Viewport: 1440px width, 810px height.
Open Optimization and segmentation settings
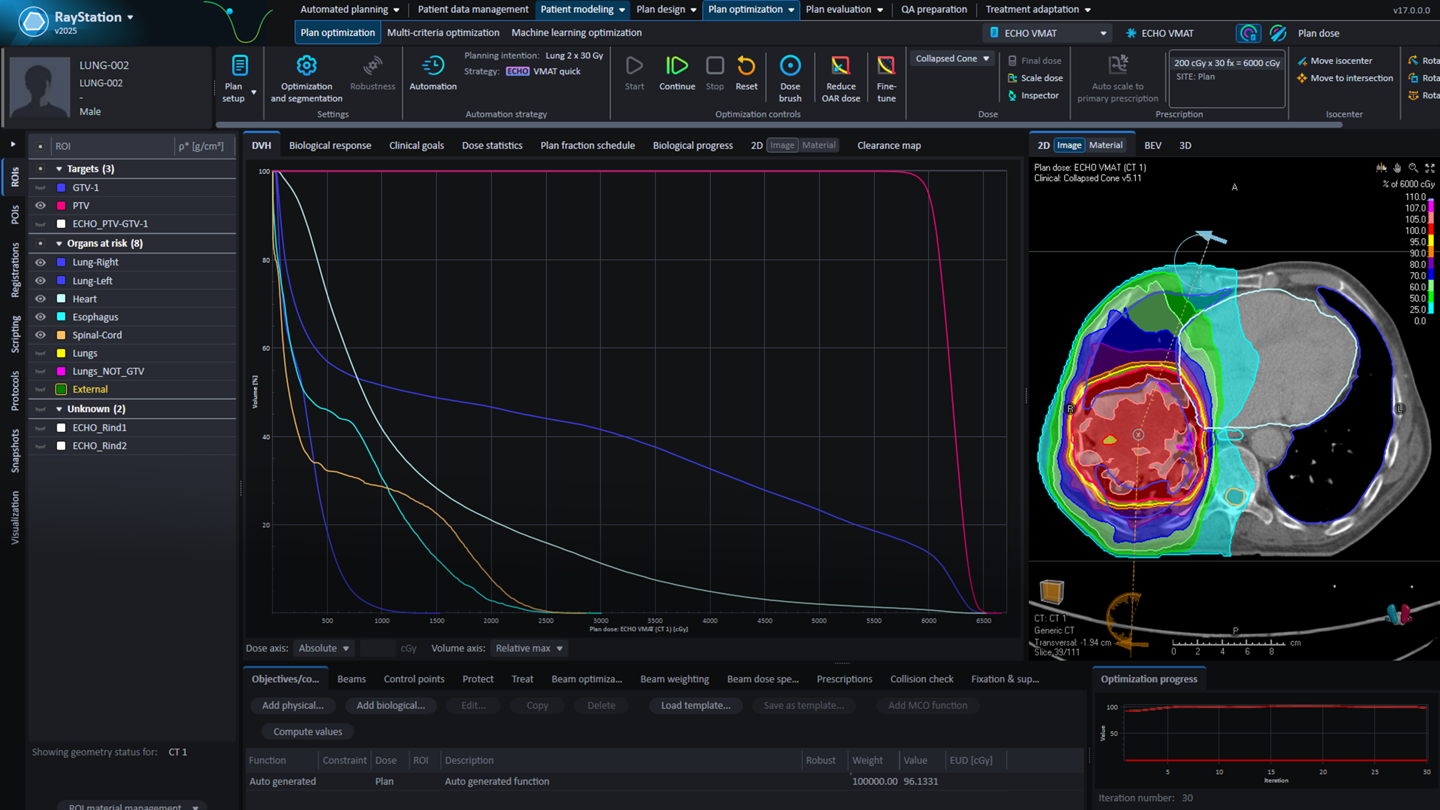306,67
